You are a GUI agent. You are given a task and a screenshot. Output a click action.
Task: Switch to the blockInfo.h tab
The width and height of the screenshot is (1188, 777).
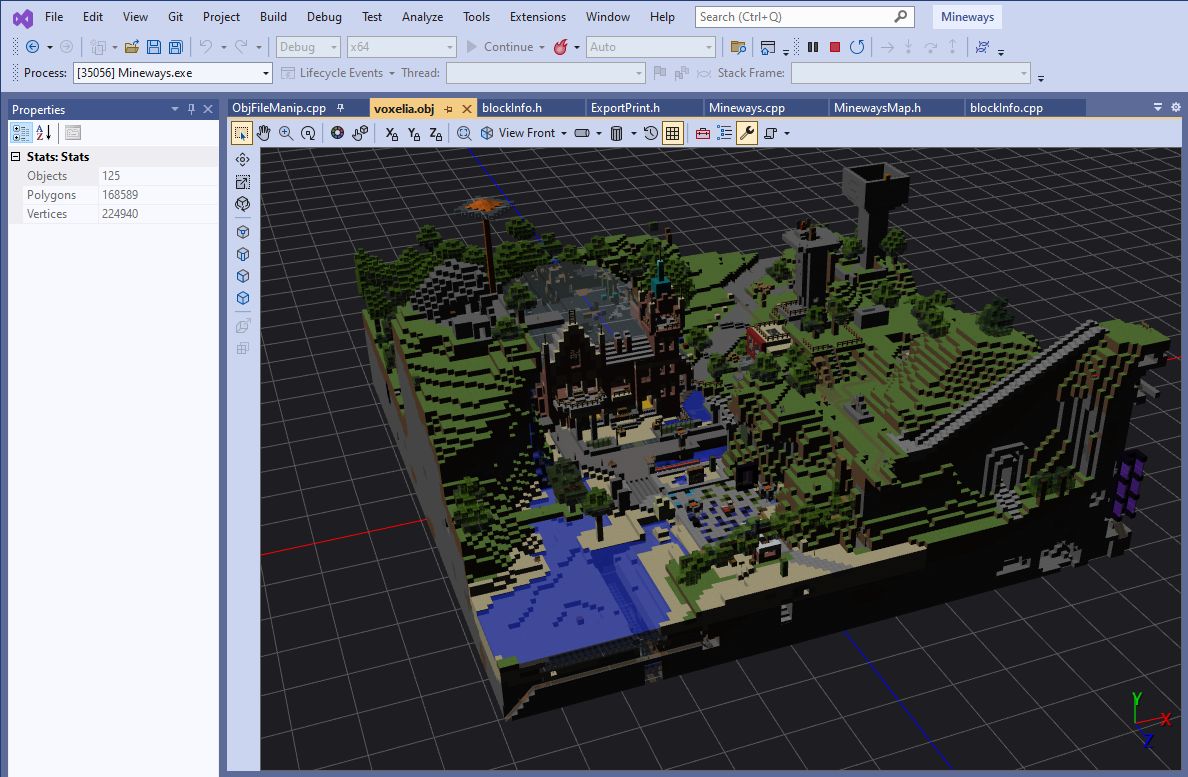512,108
